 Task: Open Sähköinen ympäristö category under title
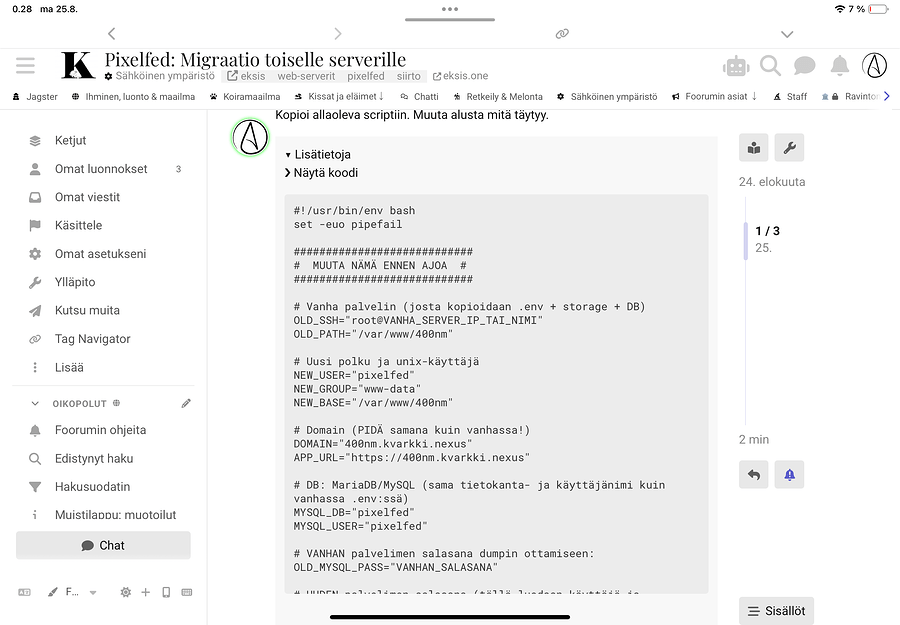160,76
